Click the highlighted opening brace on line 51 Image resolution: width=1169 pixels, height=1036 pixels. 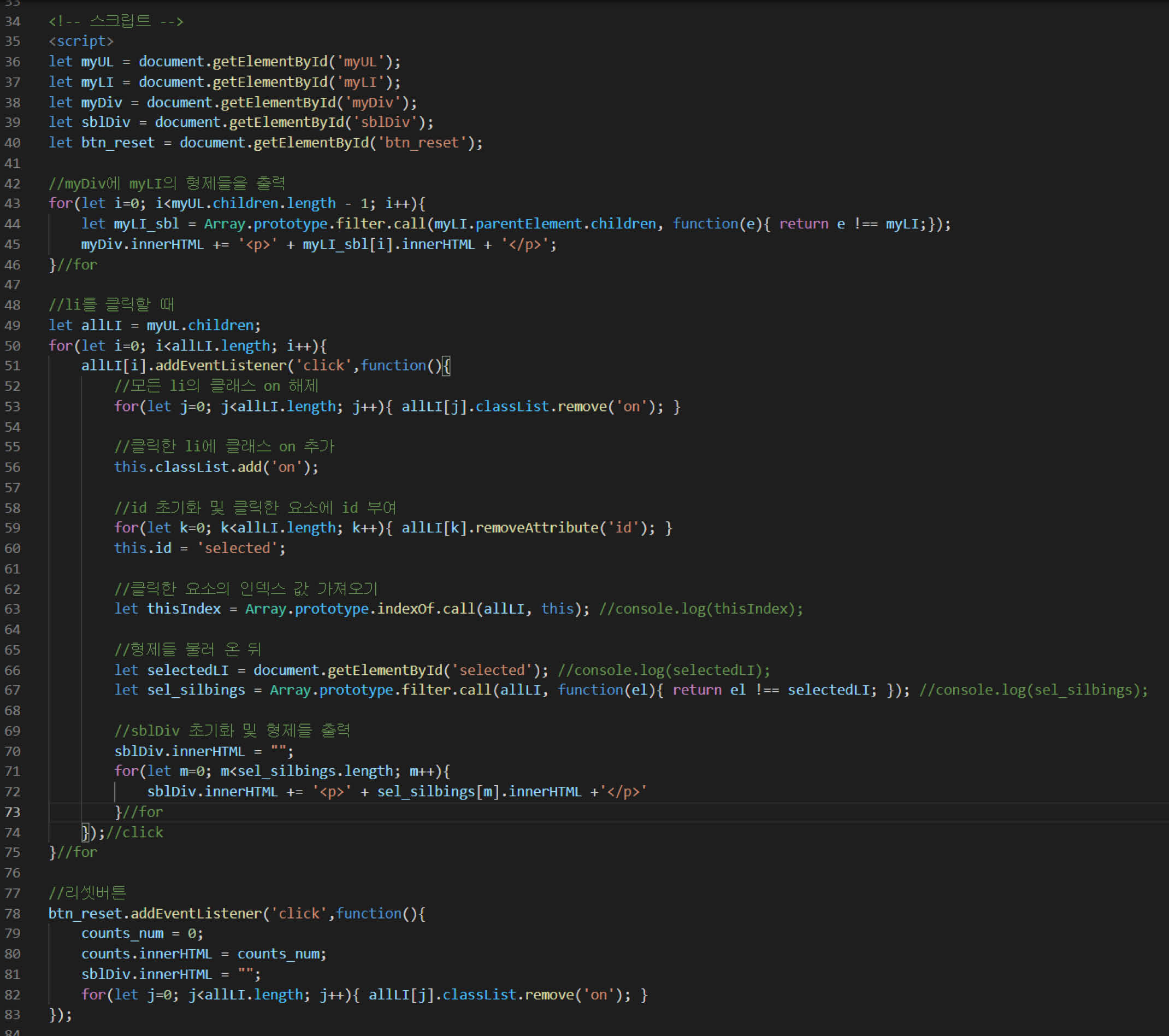pyautogui.click(x=447, y=366)
